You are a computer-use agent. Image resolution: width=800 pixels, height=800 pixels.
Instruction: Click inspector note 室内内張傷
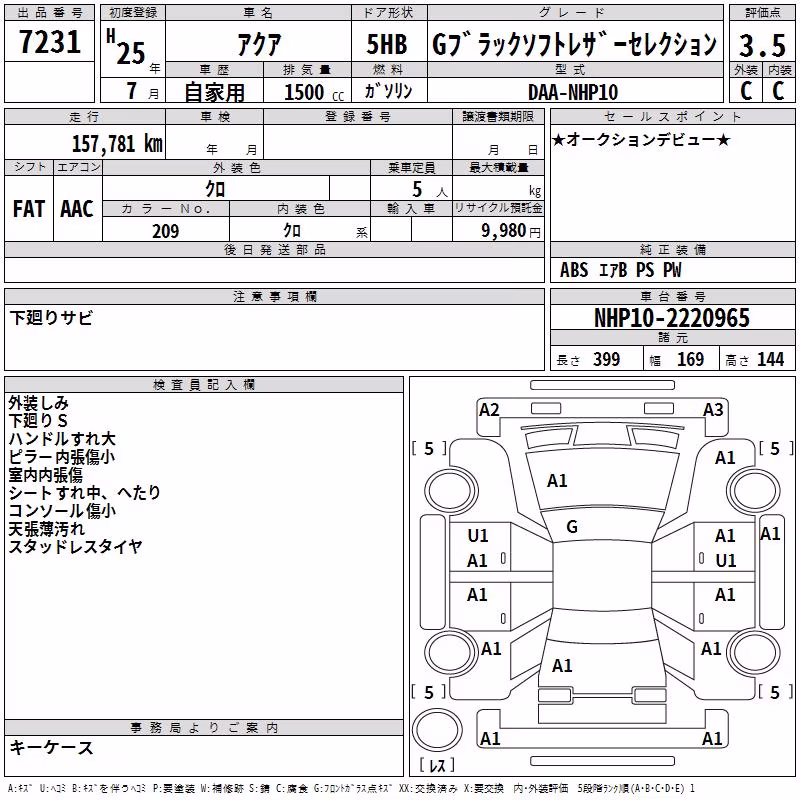45,475
